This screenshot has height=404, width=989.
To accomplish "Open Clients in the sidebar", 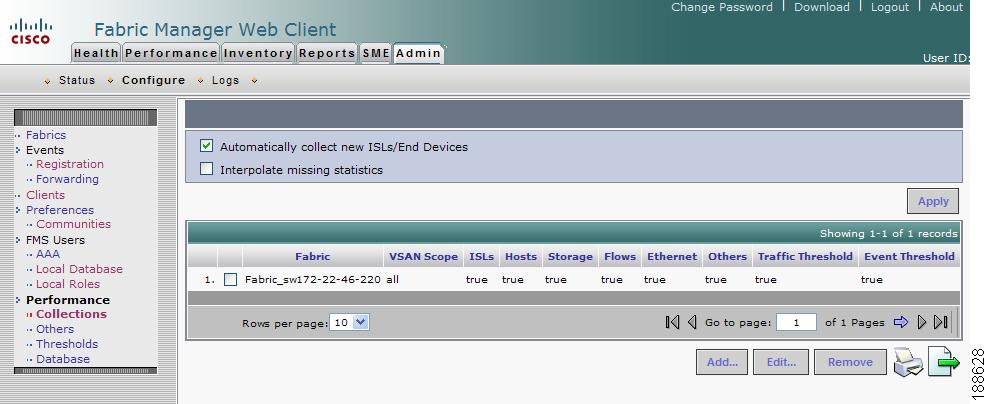I will [45, 195].
